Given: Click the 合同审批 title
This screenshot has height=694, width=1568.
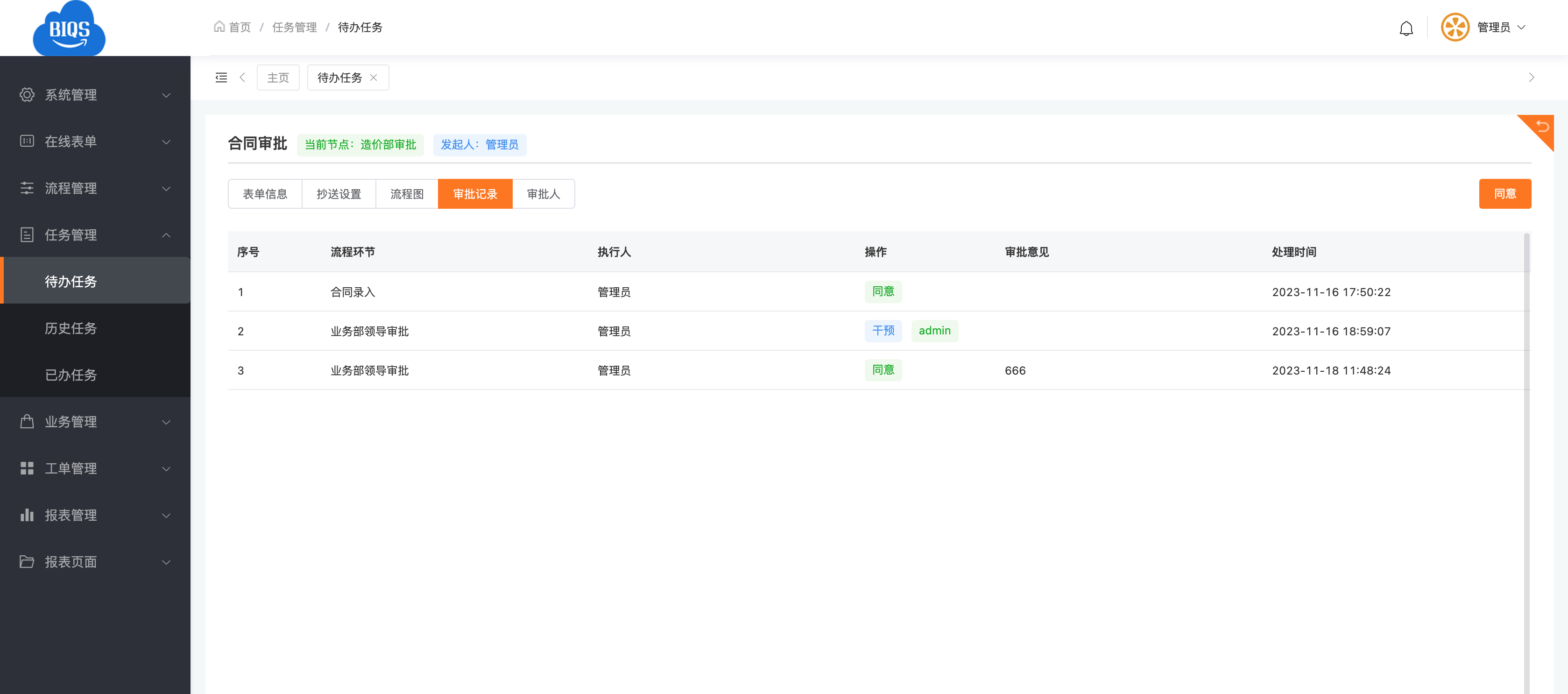Looking at the screenshot, I should (257, 144).
